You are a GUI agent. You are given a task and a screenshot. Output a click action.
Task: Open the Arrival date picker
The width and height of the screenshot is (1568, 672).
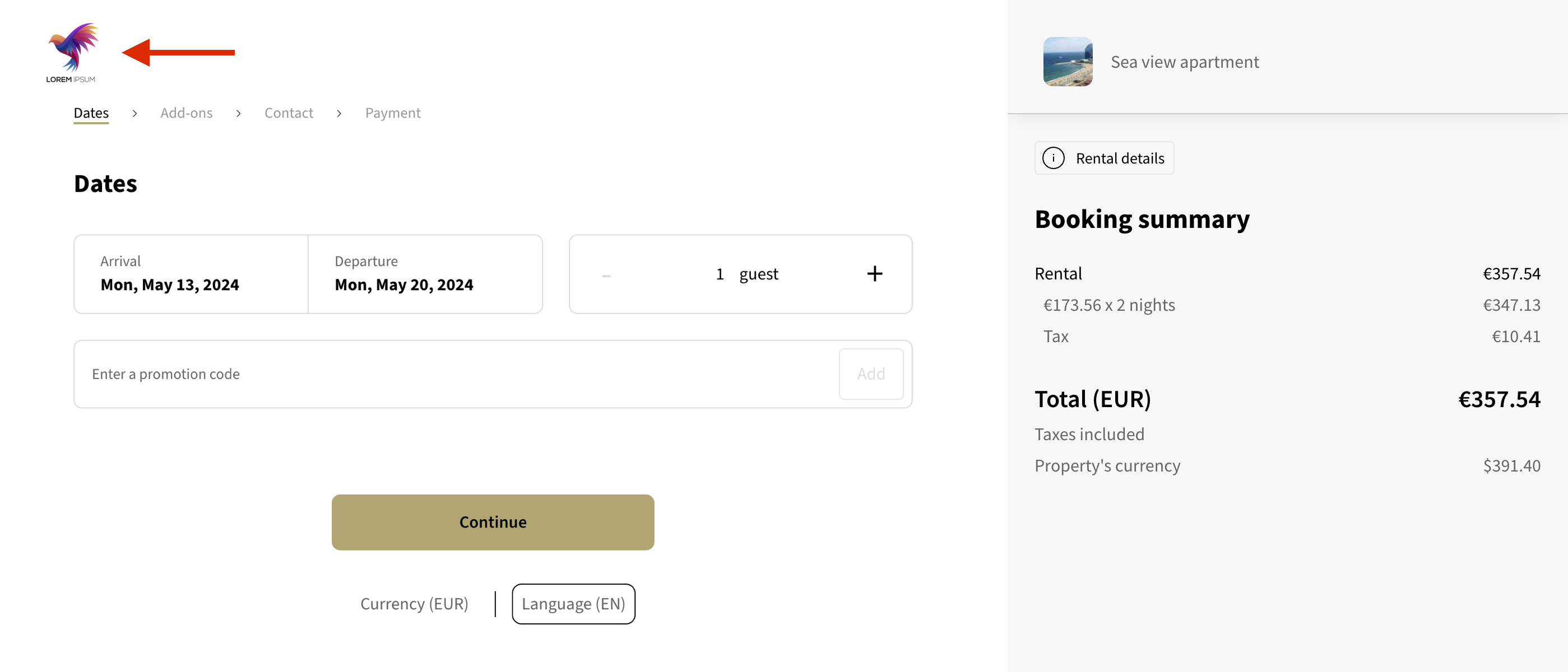tap(191, 274)
